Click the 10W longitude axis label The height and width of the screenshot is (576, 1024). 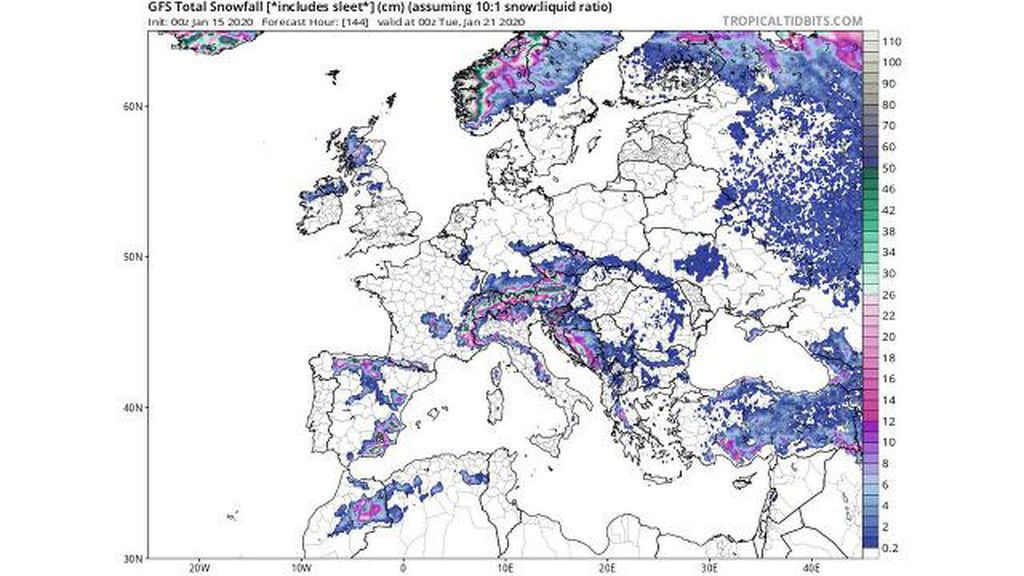tap(300, 568)
